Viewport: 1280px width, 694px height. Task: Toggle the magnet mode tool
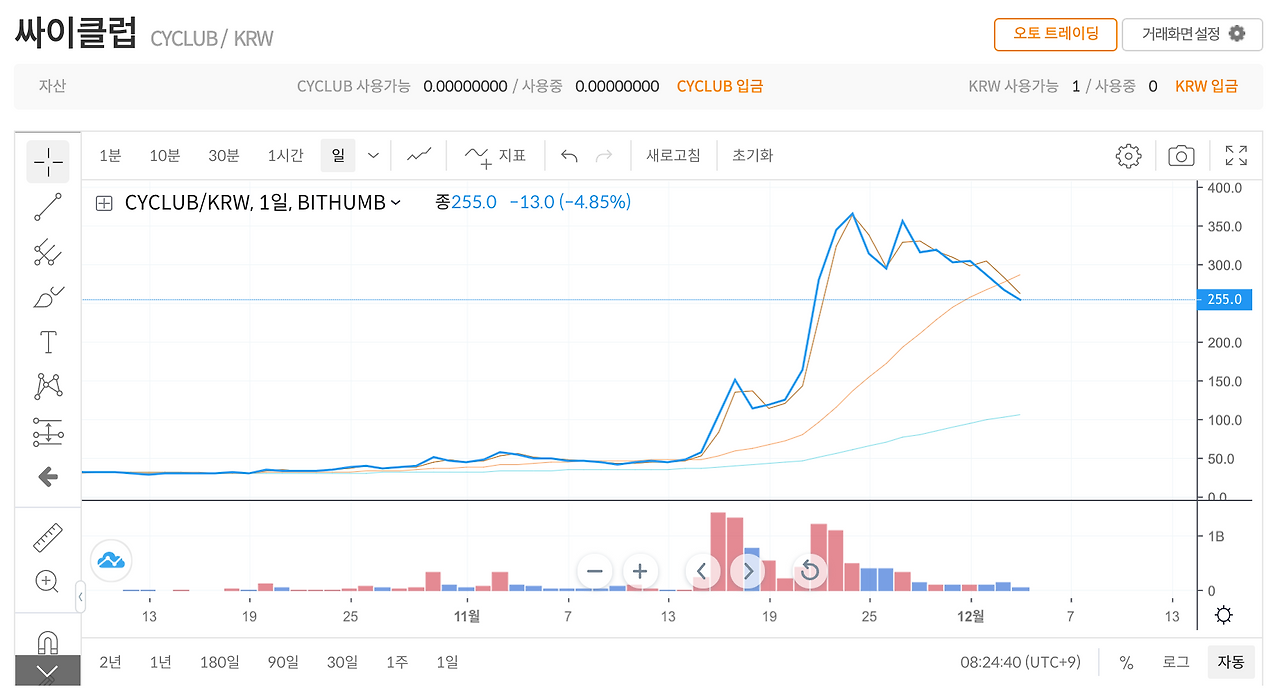(x=47, y=641)
